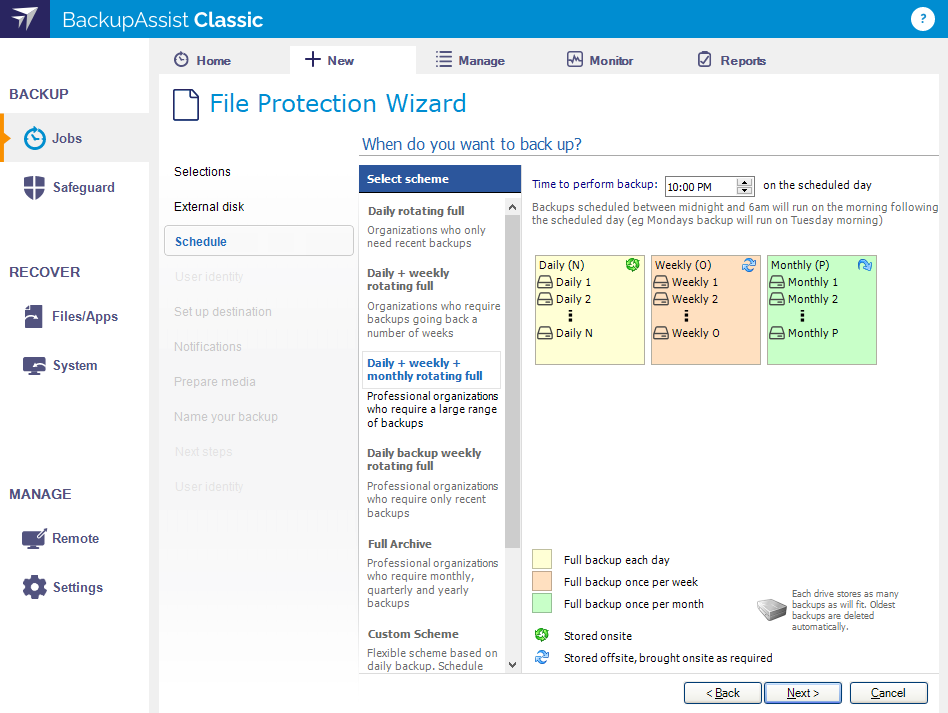Image resolution: width=948 pixels, height=713 pixels.
Task: Go to the Selections wizard step
Action: (x=202, y=172)
